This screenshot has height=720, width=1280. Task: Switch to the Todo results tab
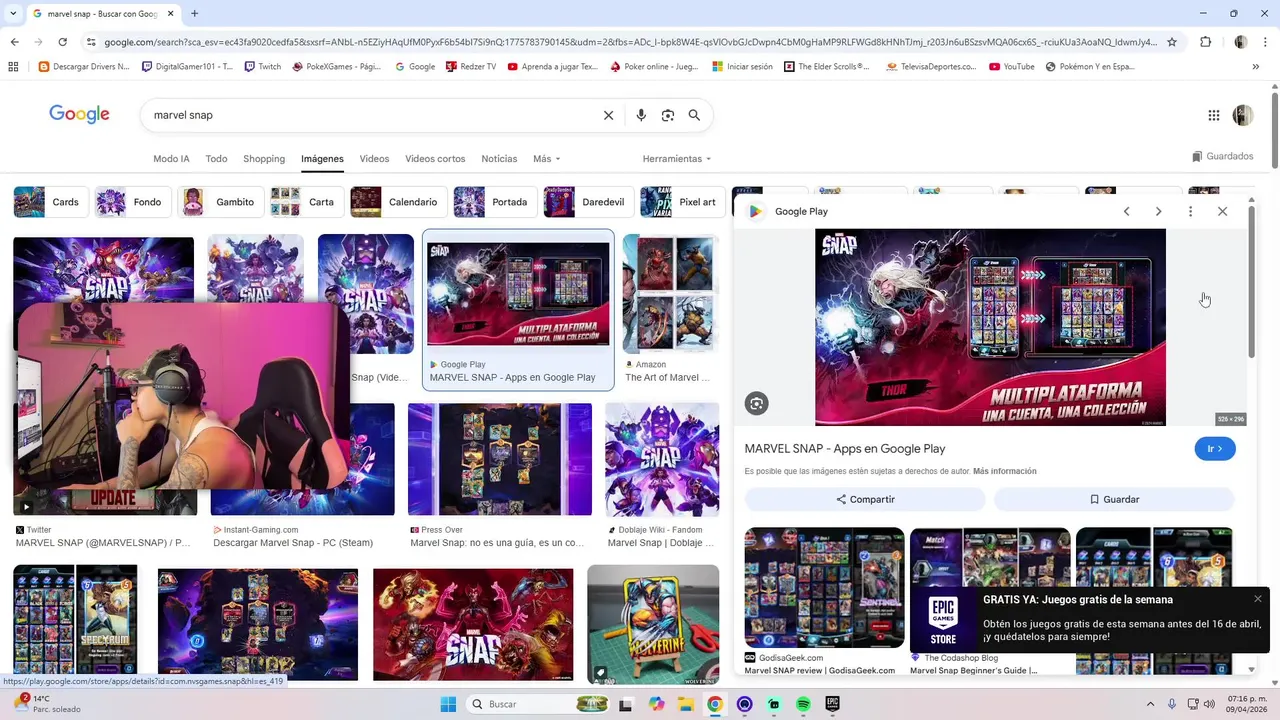coord(216,159)
